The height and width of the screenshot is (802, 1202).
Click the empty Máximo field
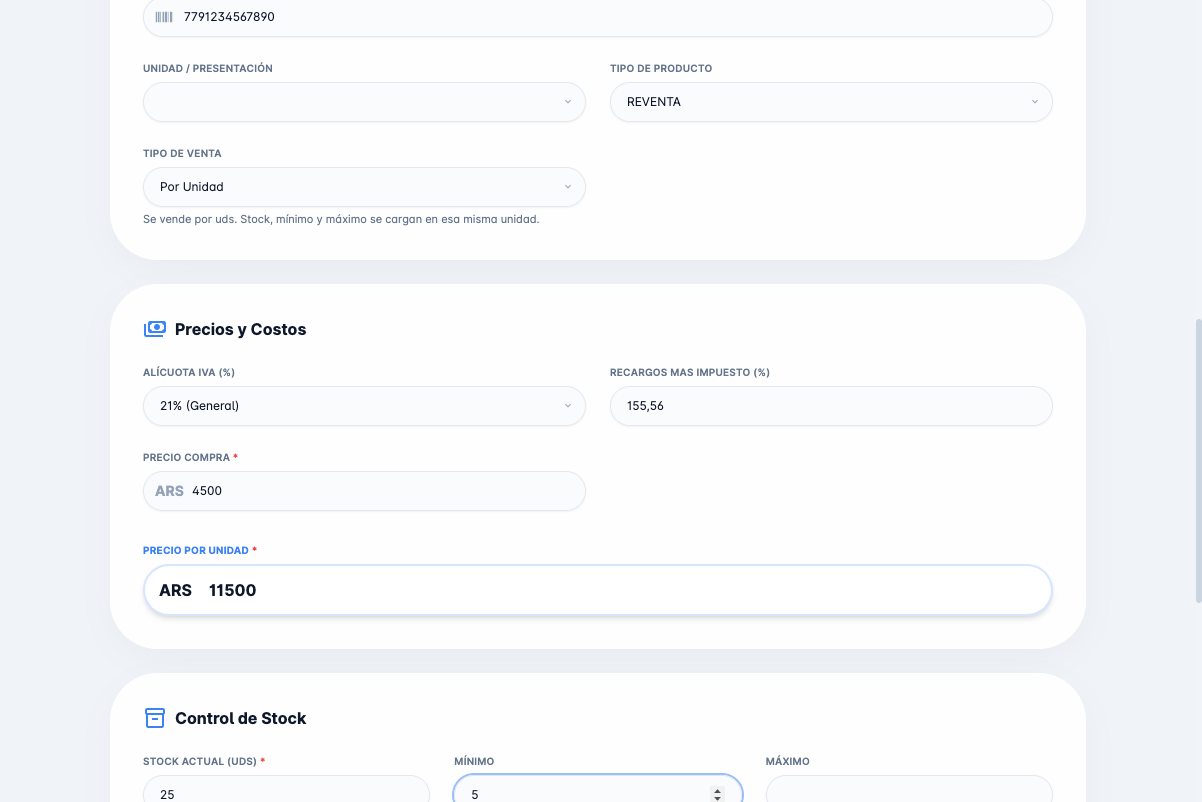[909, 789]
